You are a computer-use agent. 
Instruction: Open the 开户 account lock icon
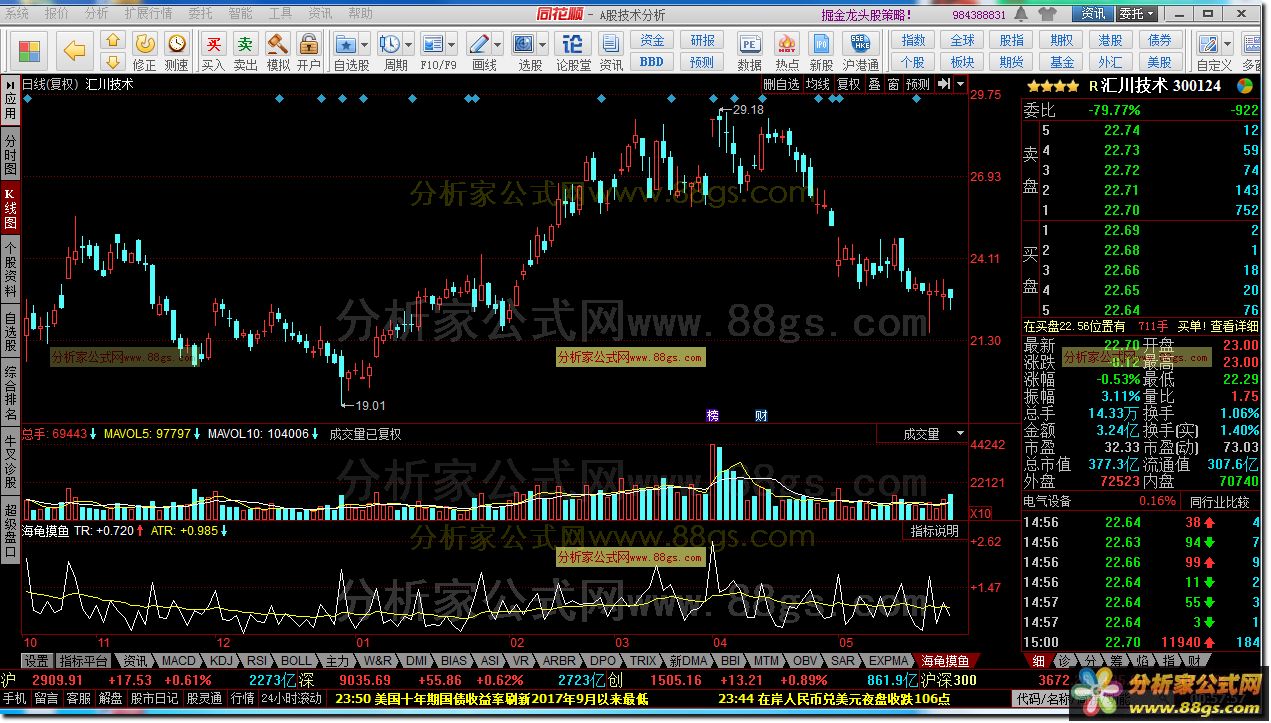[309, 51]
